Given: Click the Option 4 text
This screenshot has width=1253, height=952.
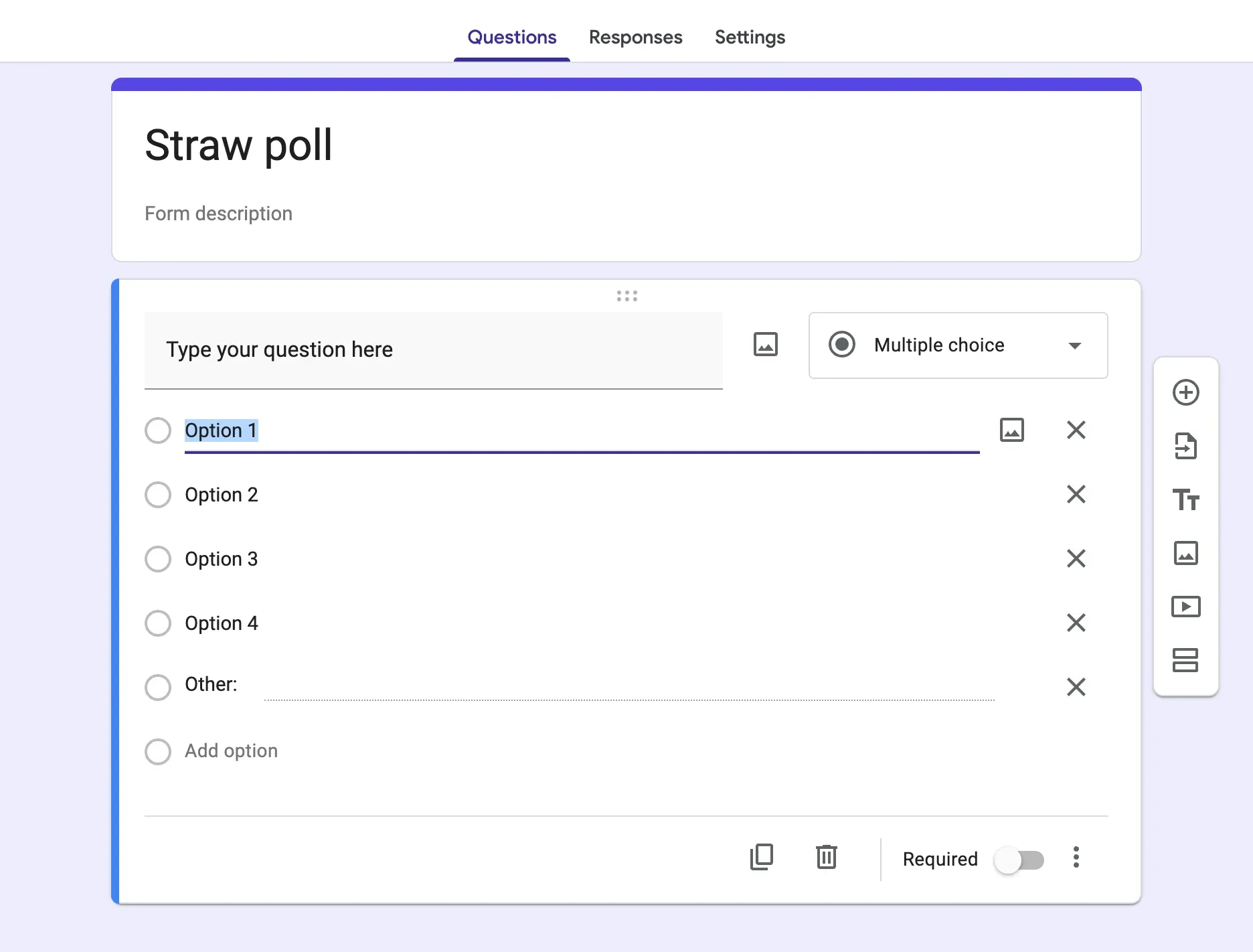Looking at the screenshot, I should point(221,623).
